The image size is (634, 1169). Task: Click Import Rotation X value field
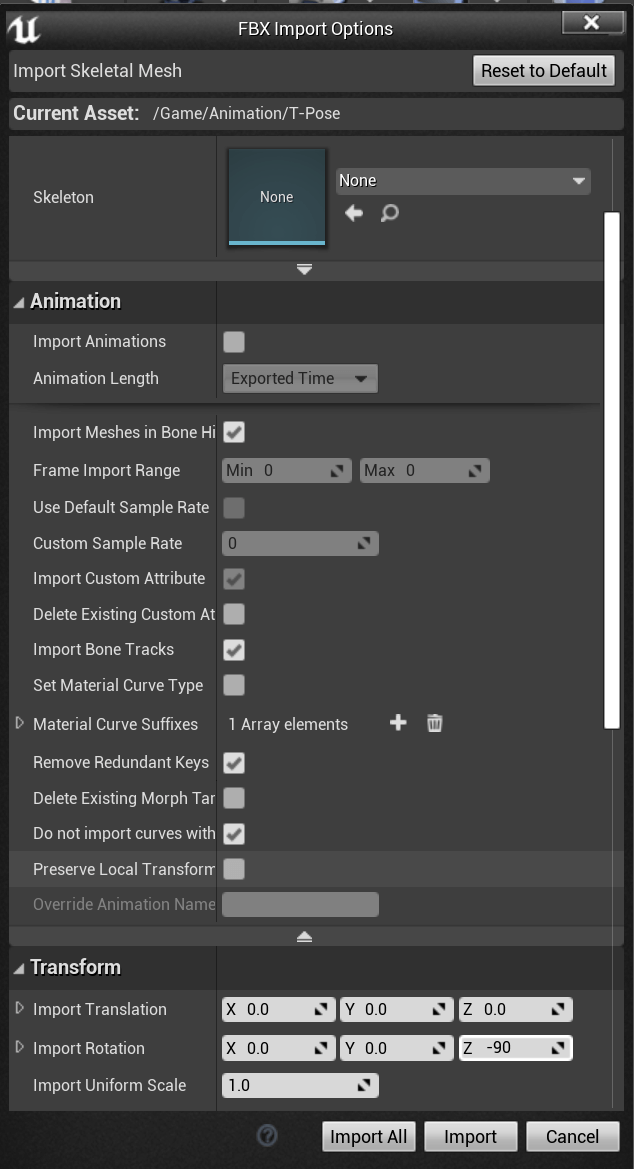(279, 1047)
